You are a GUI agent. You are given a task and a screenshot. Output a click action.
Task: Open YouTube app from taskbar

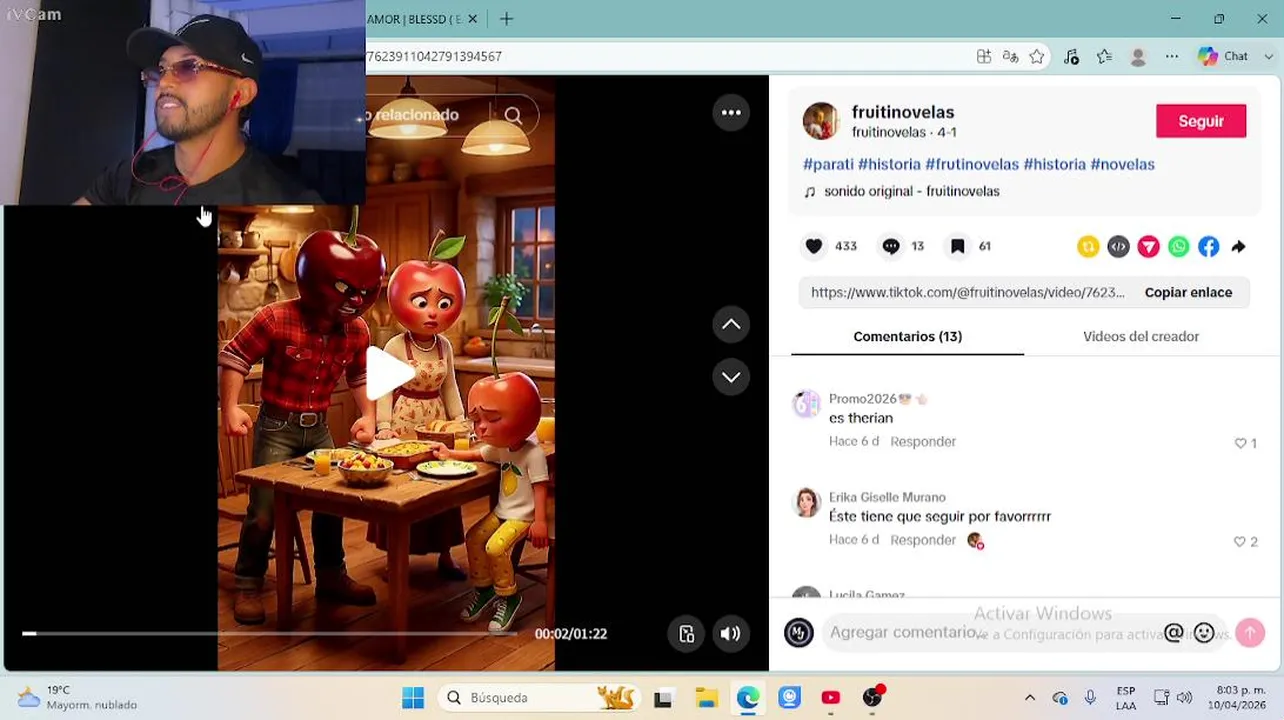click(x=831, y=697)
